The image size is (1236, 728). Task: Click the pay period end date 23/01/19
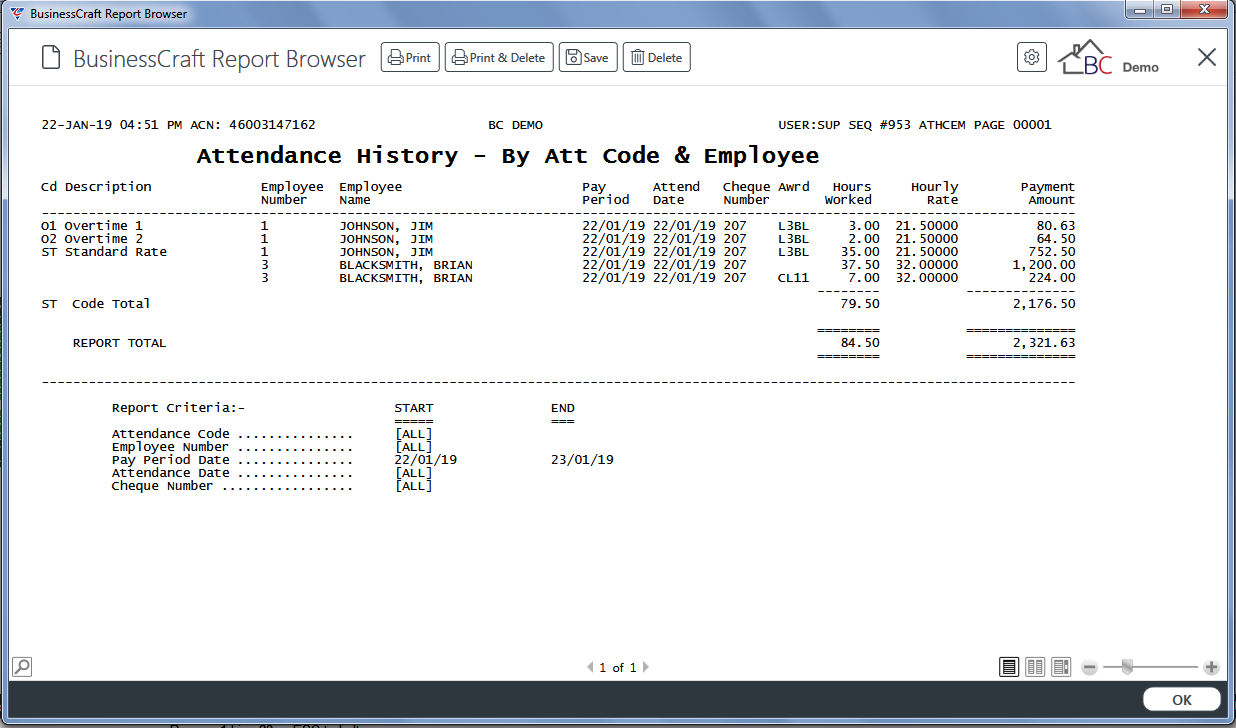582,460
